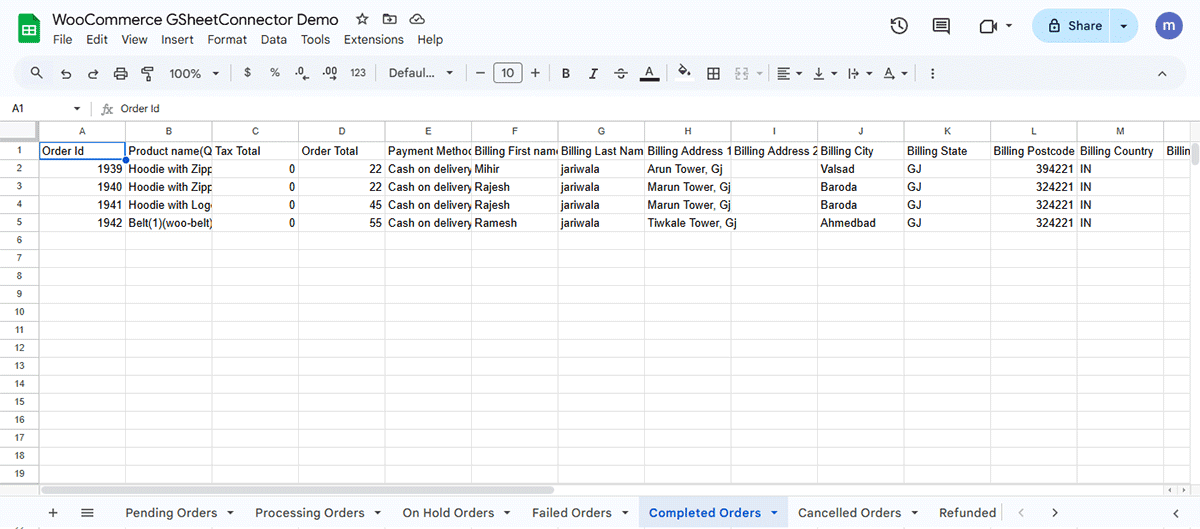Open the View menu
This screenshot has height=529, width=1200.
[134, 40]
